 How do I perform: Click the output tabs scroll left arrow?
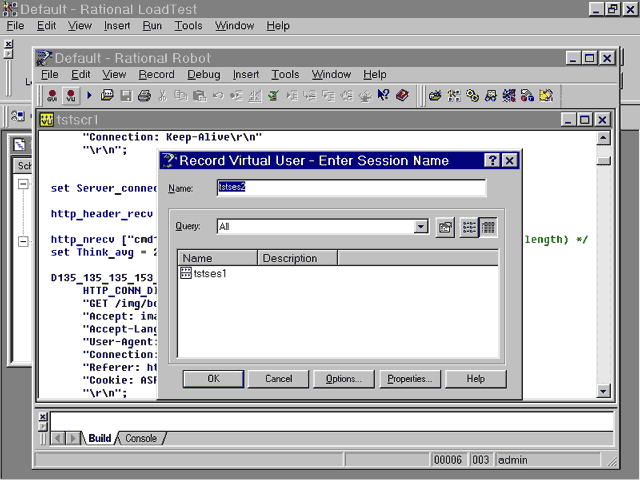(57, 438)
